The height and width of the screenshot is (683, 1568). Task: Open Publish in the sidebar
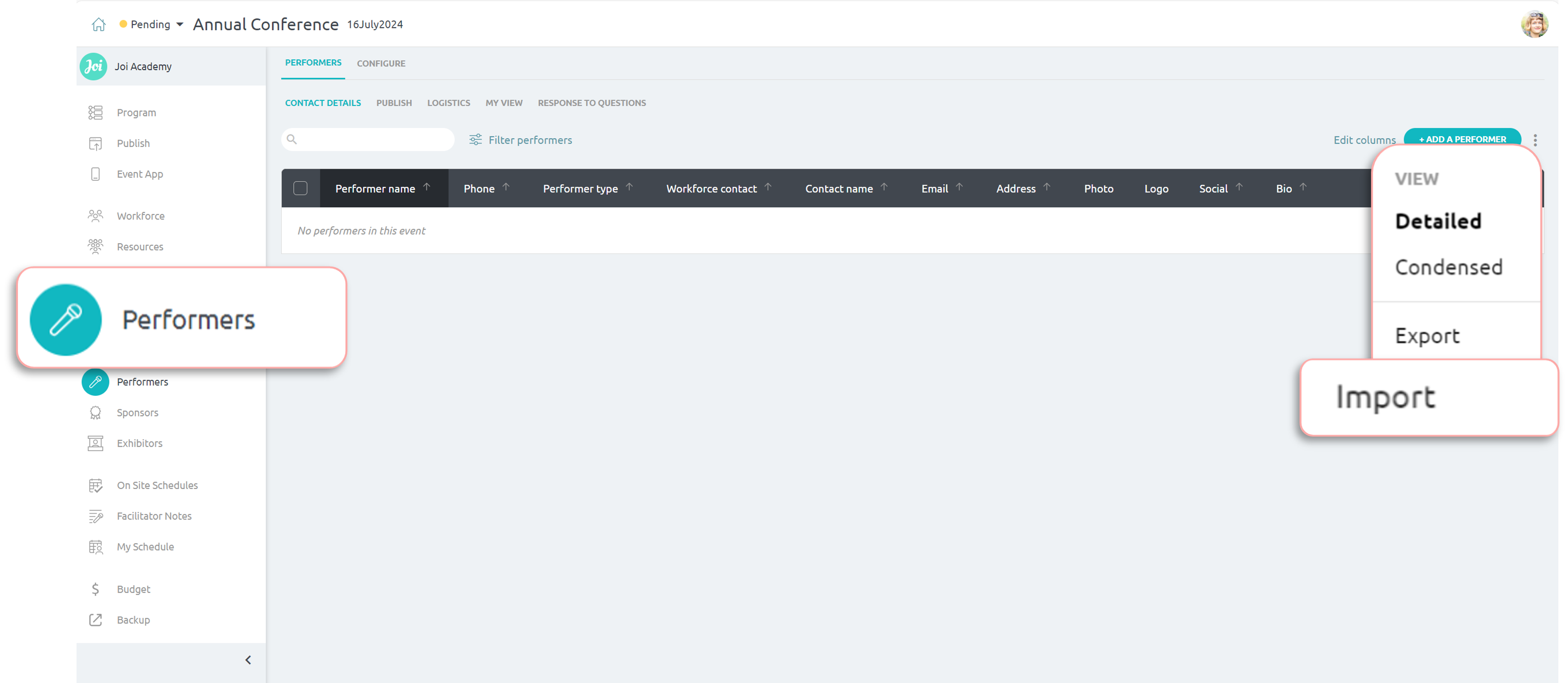click(x=133, y=143)
